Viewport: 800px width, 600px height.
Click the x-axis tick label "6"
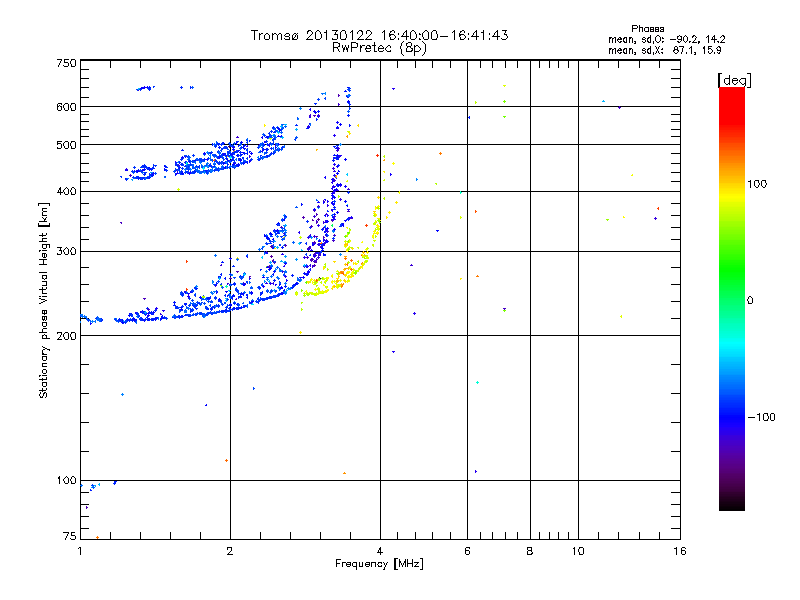pos(467,551)
